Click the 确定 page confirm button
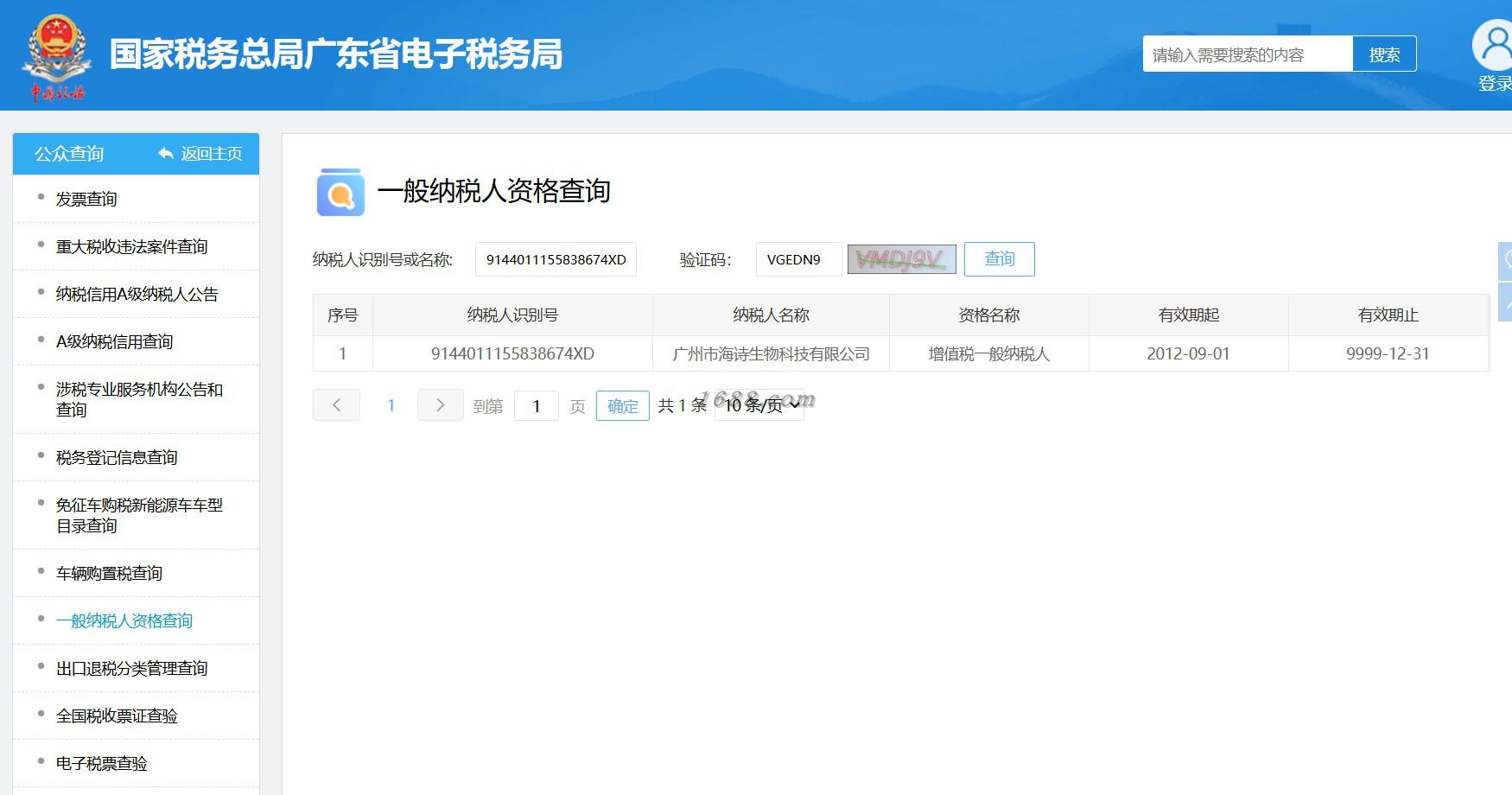The width and height of the screenshot is (1512, 795). pos(622,405)
